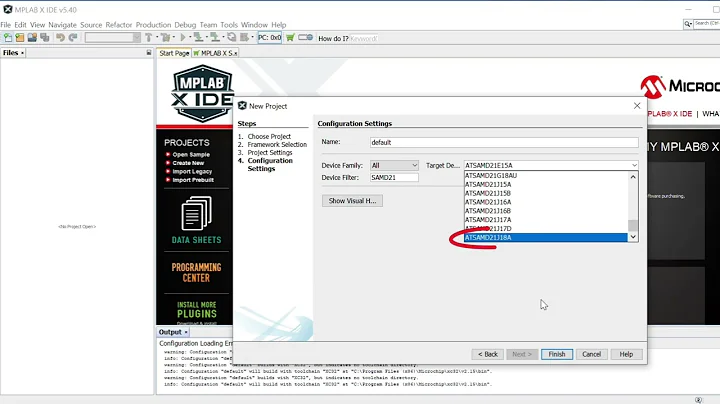The width and height of the screenshot is (720, 404).
Task: Switch to the Start Page tab
Action: pos(174,53)
